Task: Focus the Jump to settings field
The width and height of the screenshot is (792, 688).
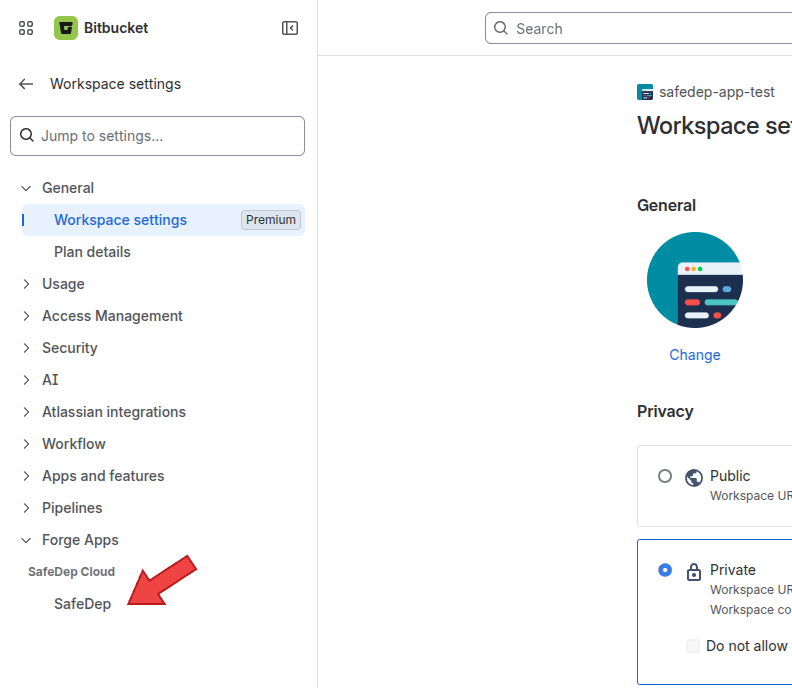Action: pos(158,136)
